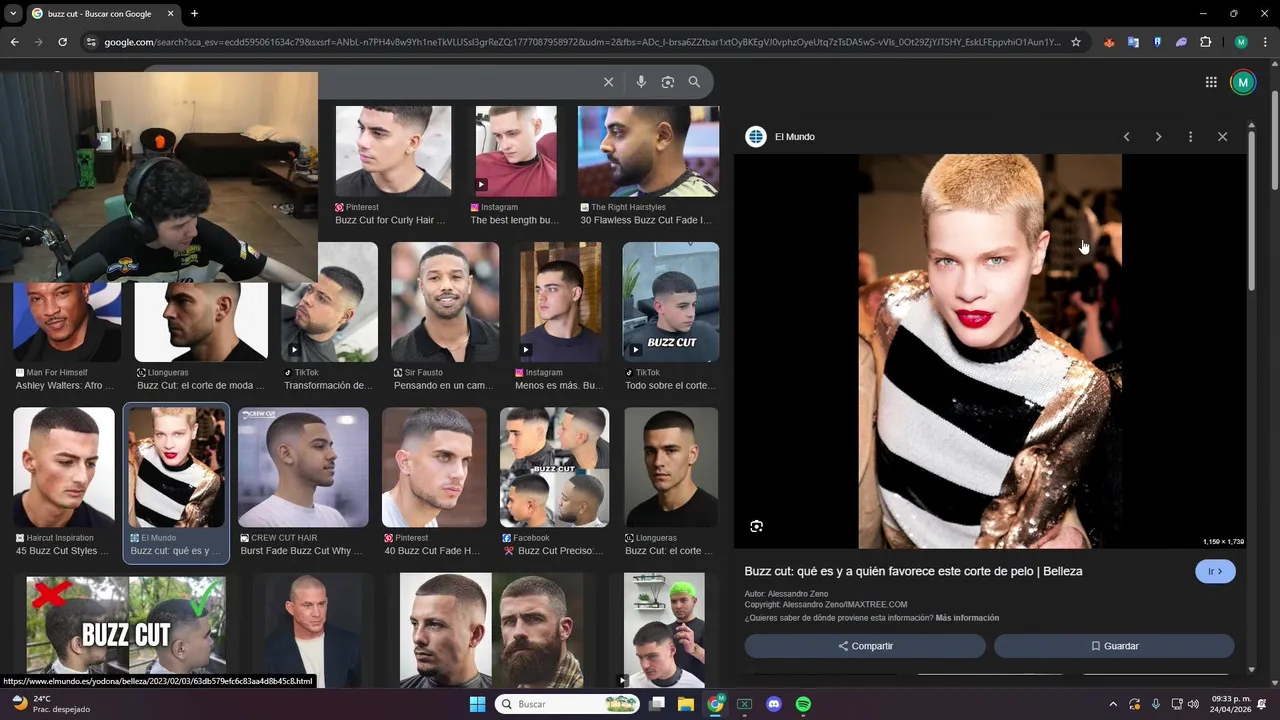The width and height of the screenshot is (1280, 720).
Task: View site information icon in address bar
Action: (x=91, y=42)
